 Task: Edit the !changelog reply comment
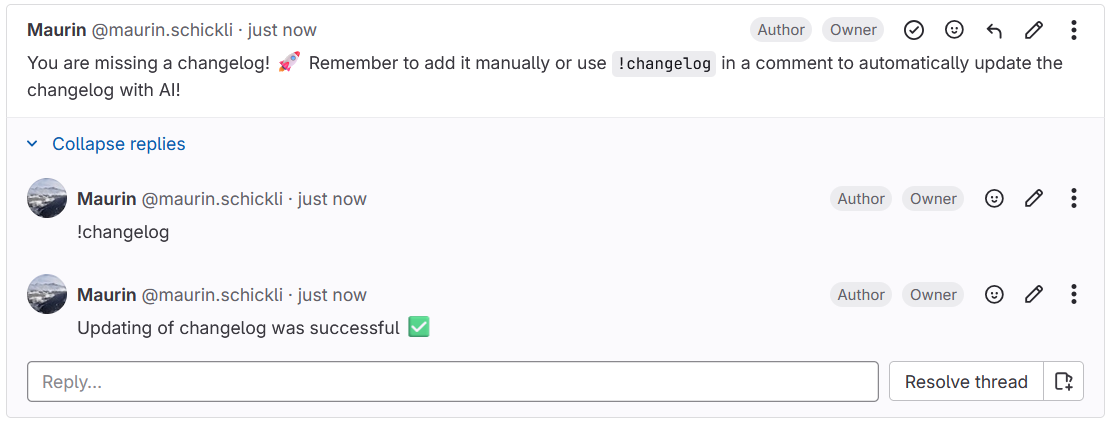(1034, 198)
